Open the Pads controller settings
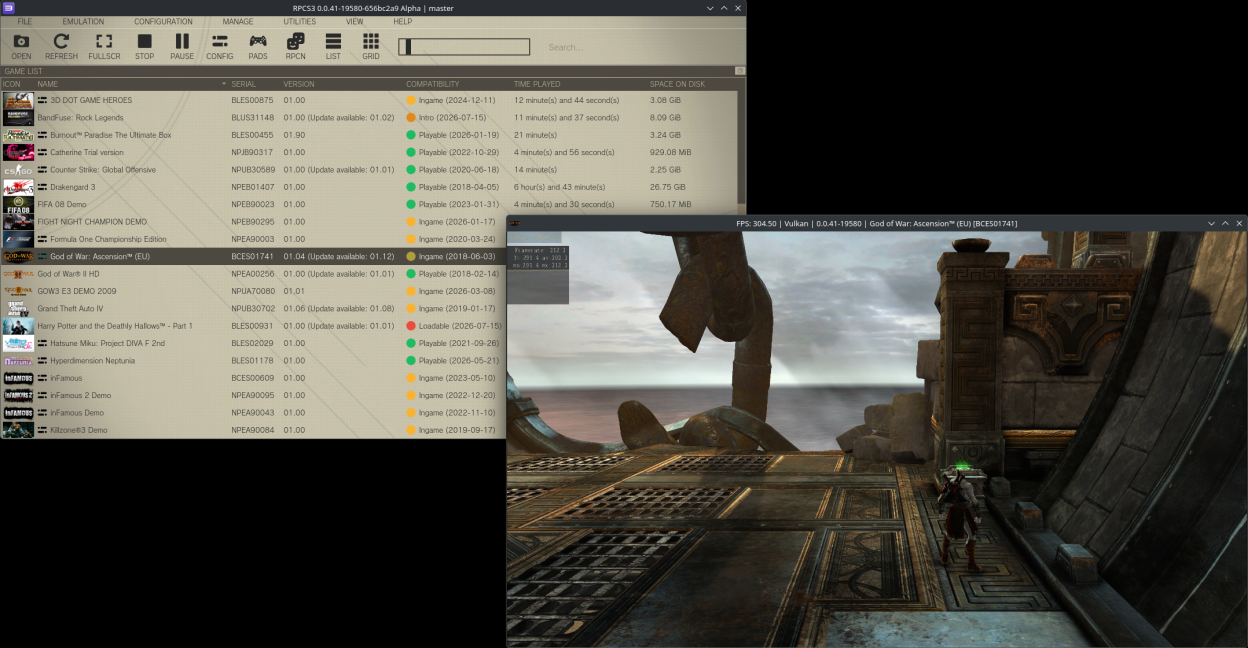The height and width of the screenshot is (648, 1248). click(x=258, y=46)
